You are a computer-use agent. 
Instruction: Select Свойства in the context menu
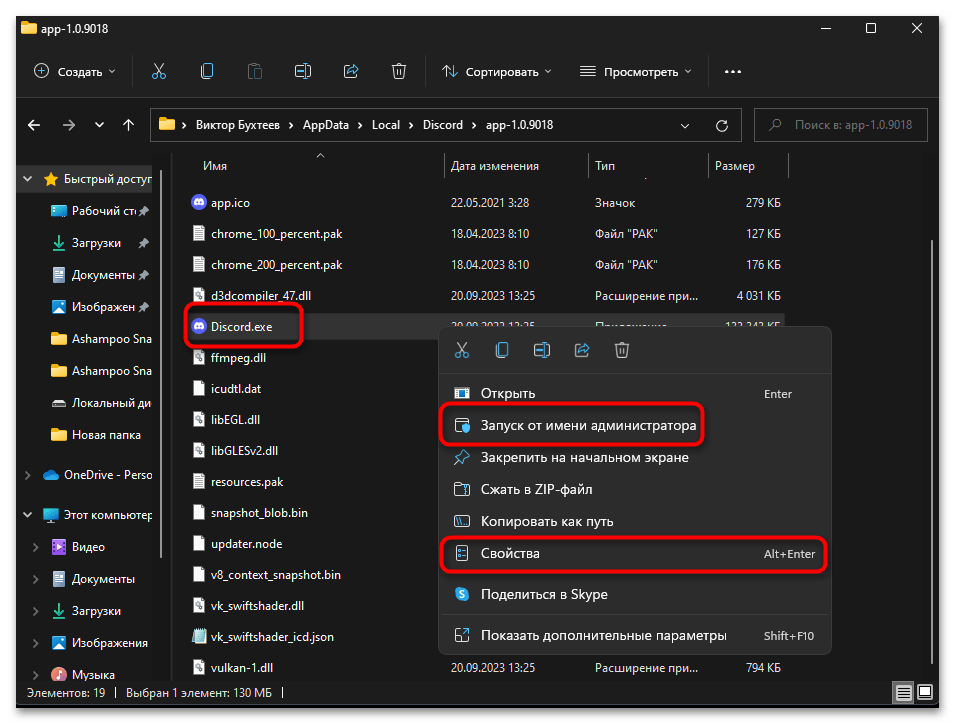[x=510, y=553]
